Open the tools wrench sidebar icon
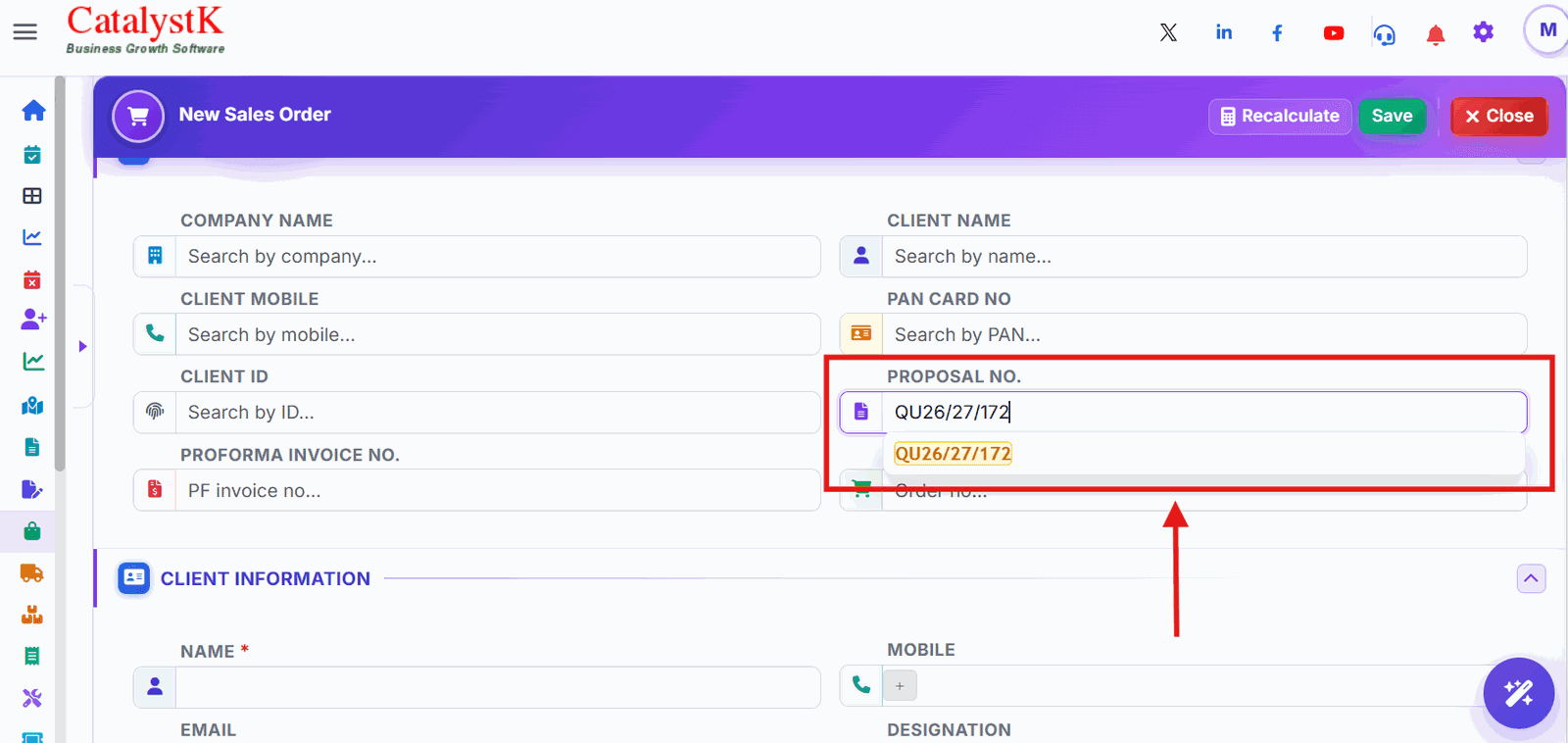1568x743 pixels. click(x=32, y=698)
